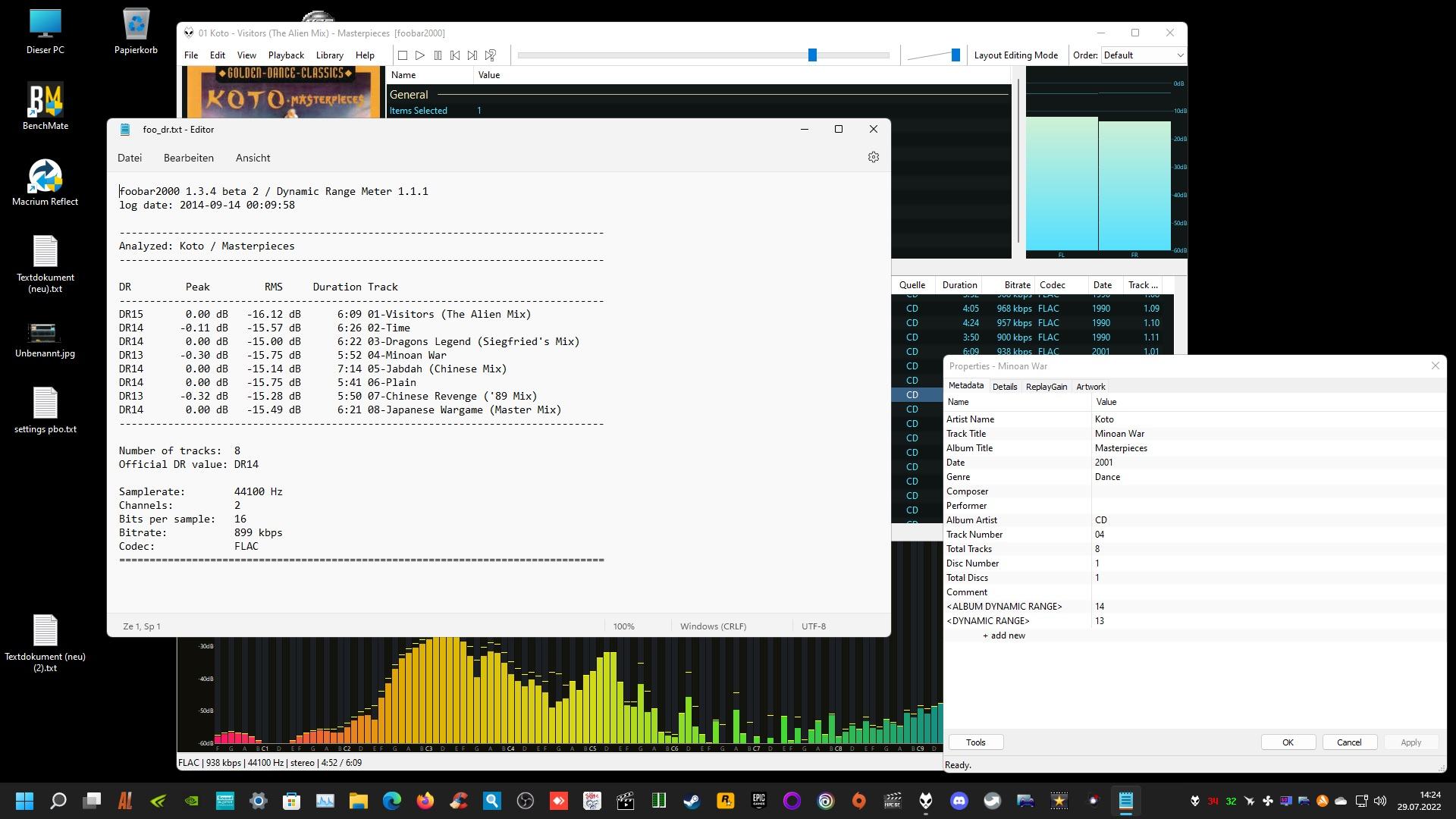Click the Duration column header in playlist
The image size is (1456, 819).
[959, 285]
